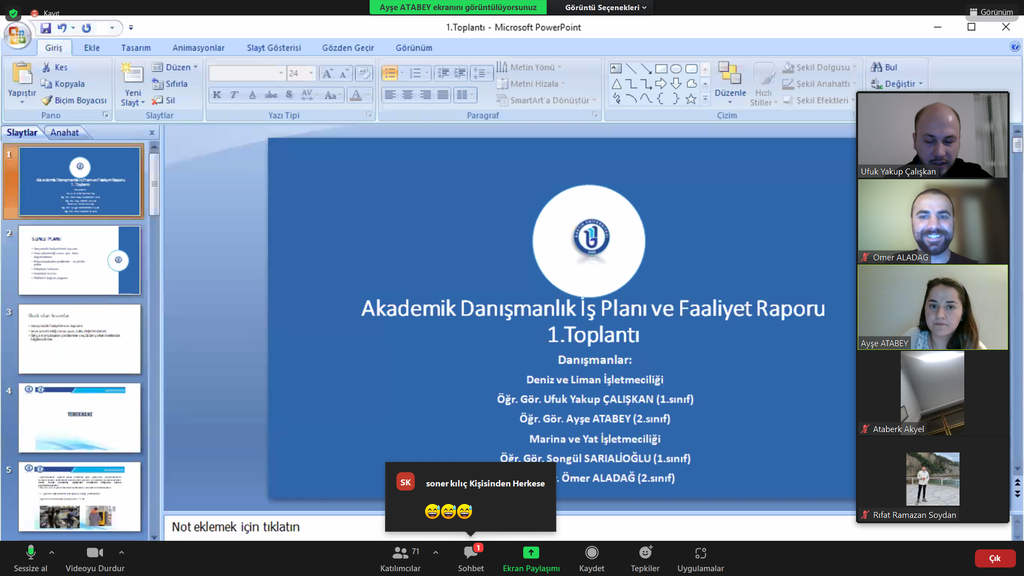
Task: Open Şekil Dolgusu shape fill
Action: pyautogui.click(x=820, y=67)
